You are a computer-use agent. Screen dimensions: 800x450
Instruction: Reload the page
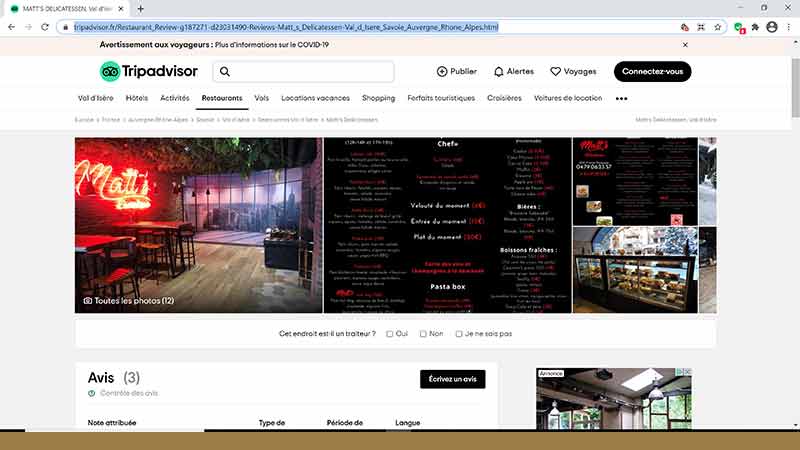[45, 27]
